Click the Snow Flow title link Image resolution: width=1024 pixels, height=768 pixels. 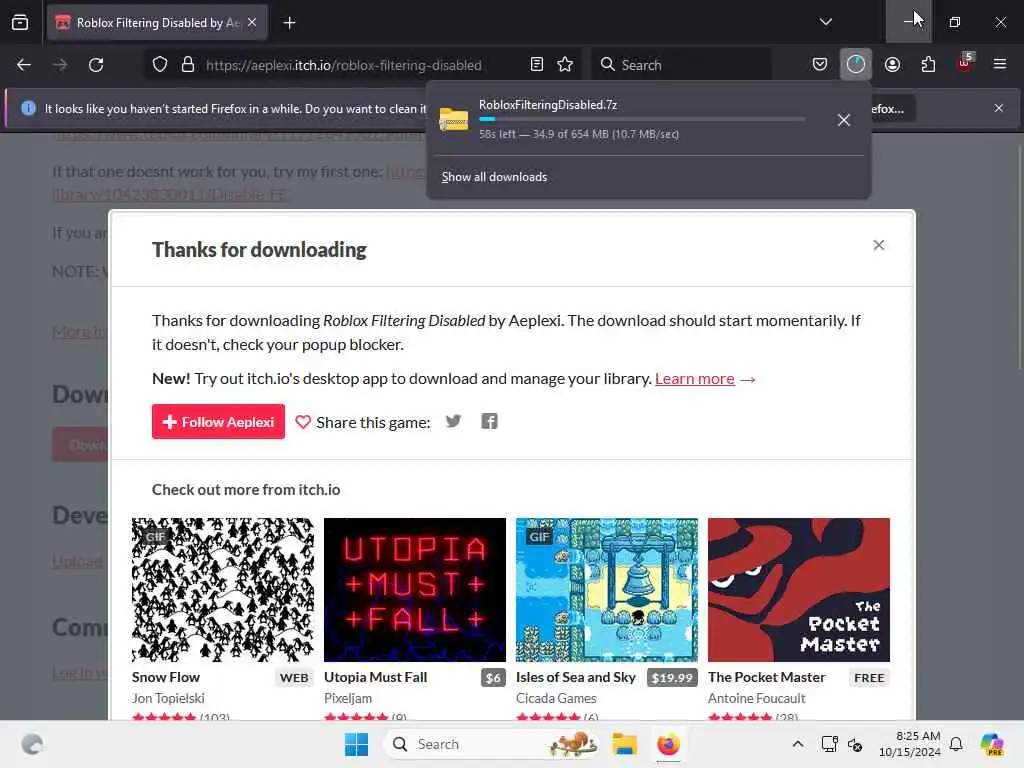pyautogui.click(x=166, y=677)
